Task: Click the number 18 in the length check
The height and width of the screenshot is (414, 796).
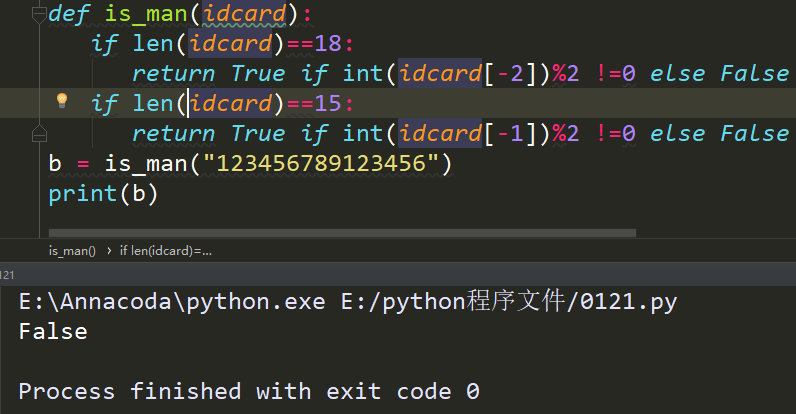Action: pyautogui.click(x=327, y=44)
